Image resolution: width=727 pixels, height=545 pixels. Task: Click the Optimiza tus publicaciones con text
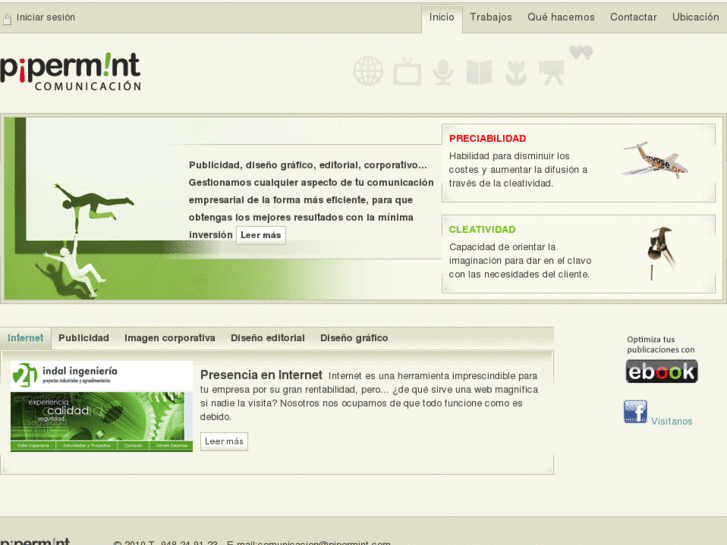[x=661, y=344]
